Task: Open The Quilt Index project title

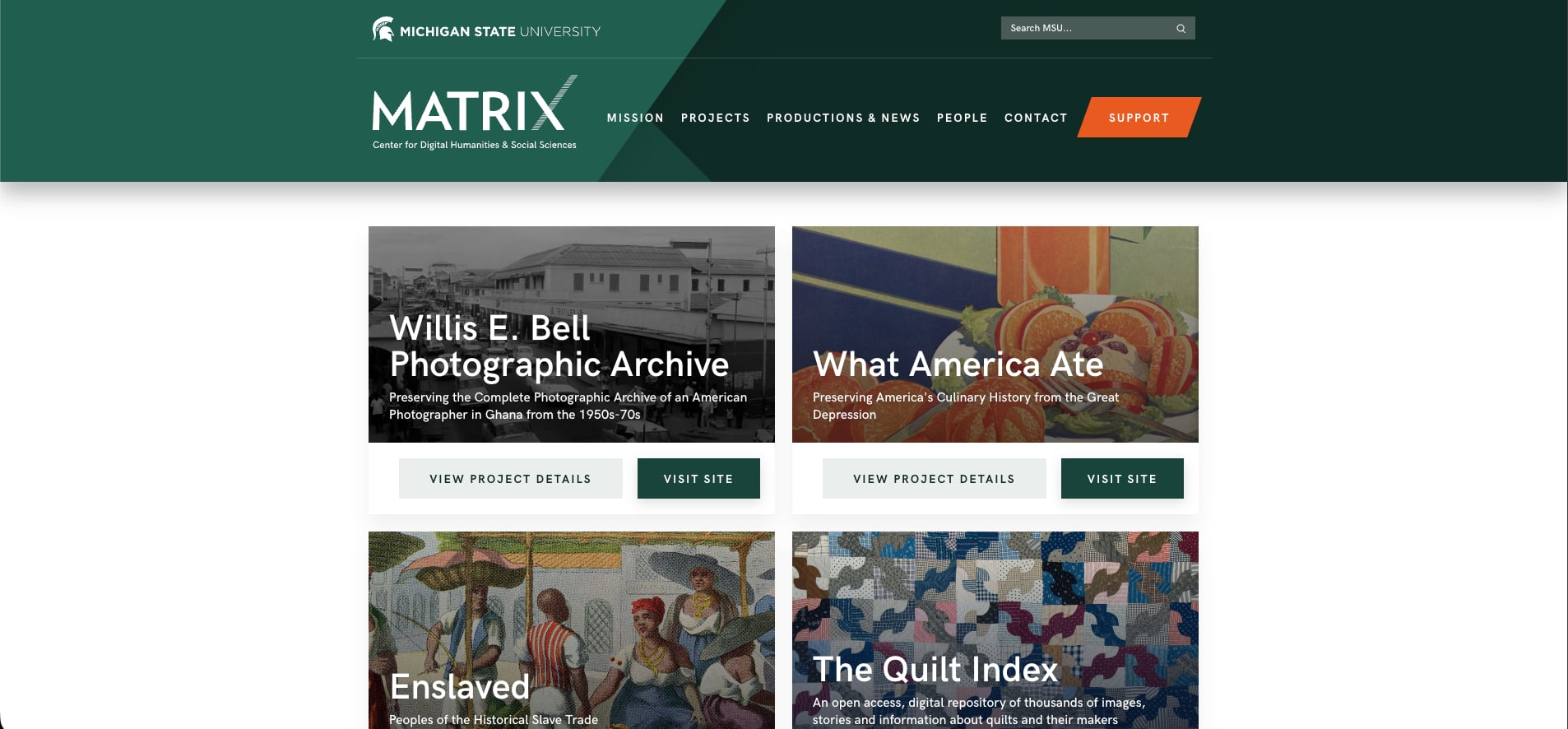Action: point(935,669)
